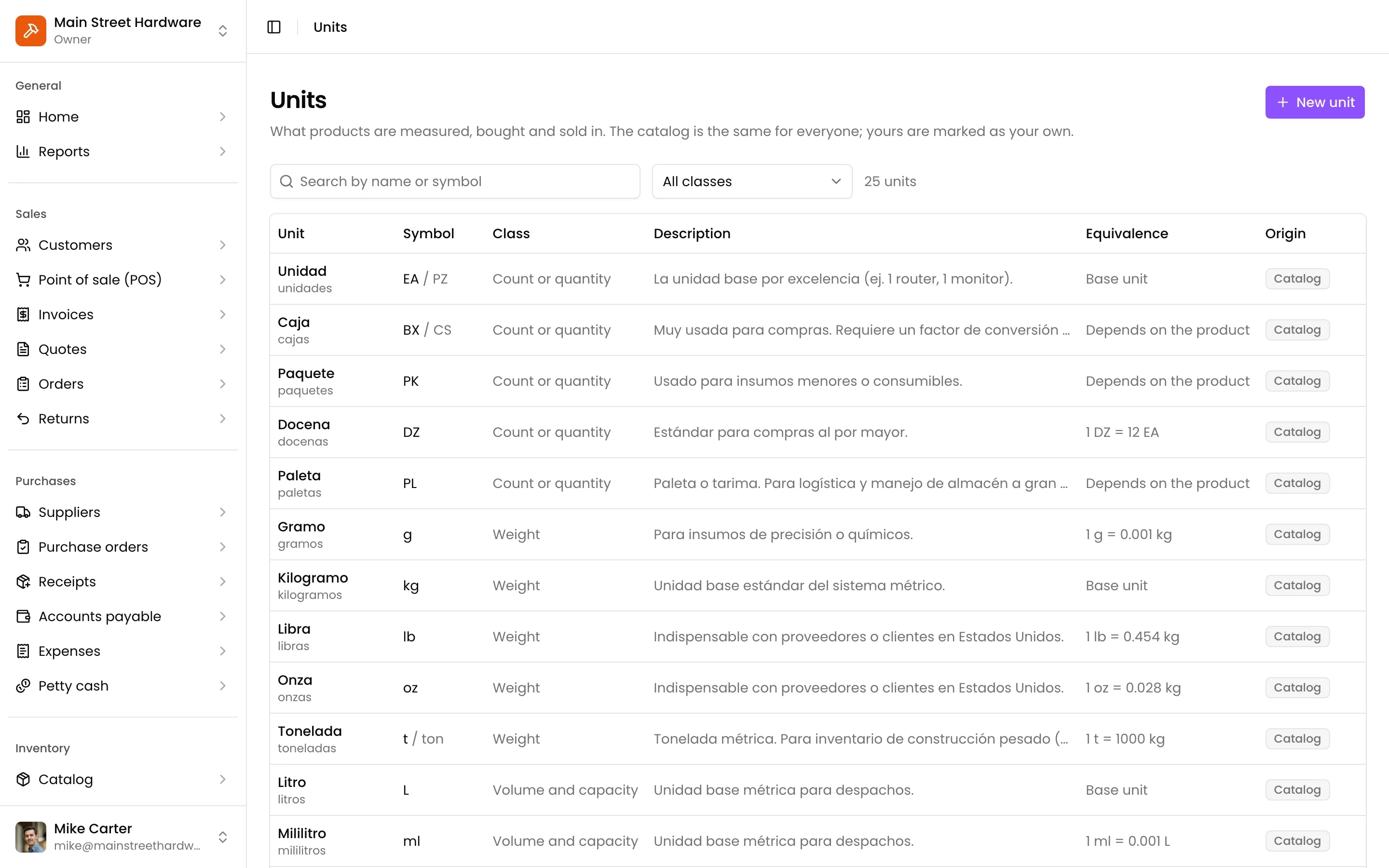Open the user account menu chevrons
This screenshot has width=1389, height=868.
pos(223,837)
